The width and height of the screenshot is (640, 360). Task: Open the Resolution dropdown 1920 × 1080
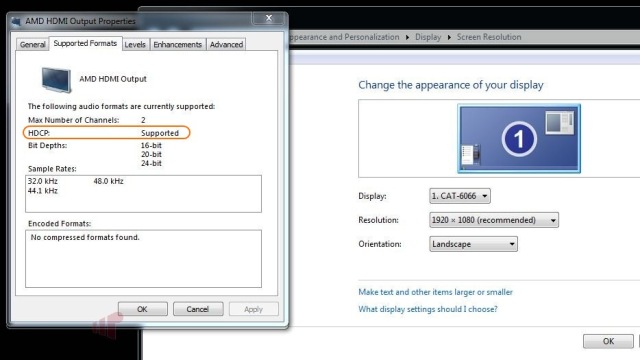click(x=494, y=220)
